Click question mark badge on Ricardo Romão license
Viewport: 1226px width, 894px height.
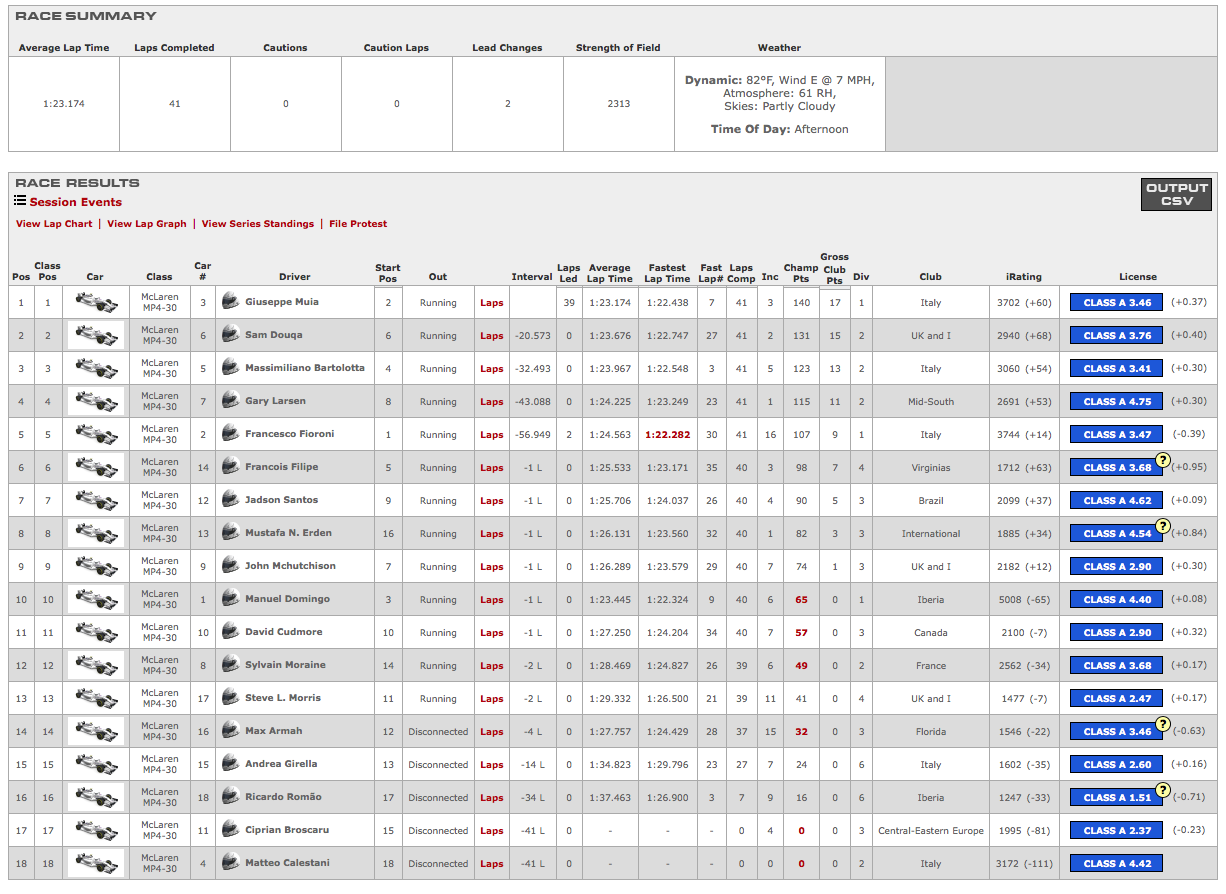[1163, 790]
